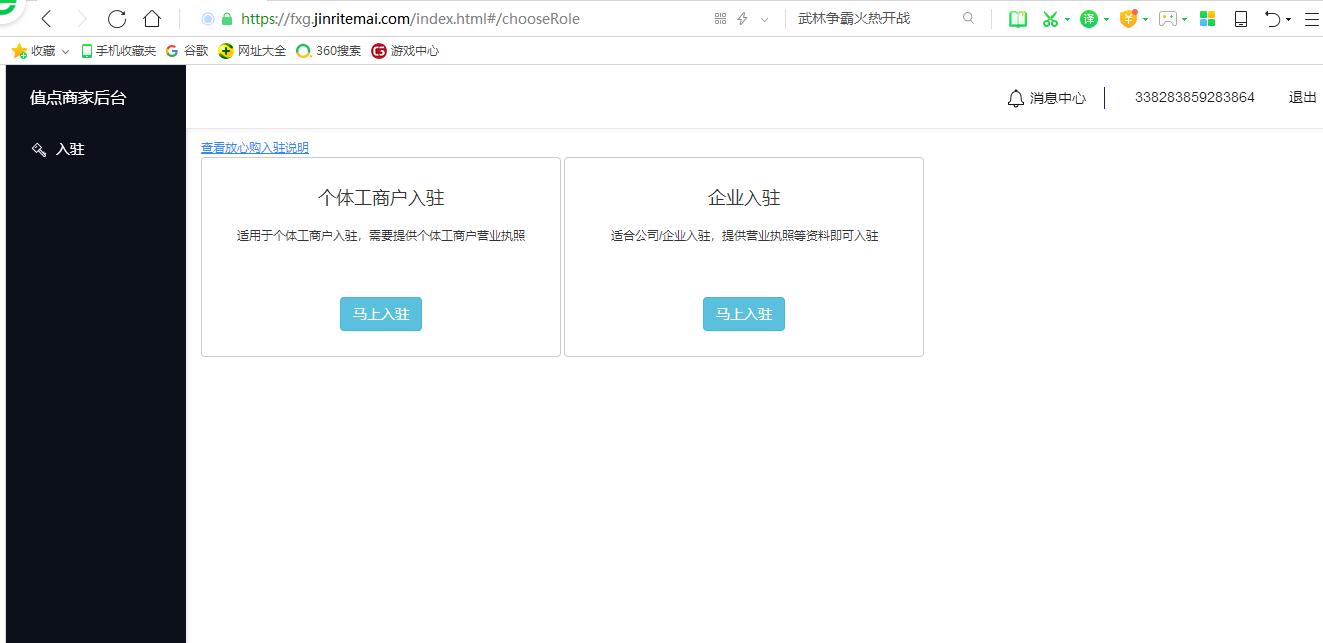Image resolution: width=1323 pixels, height=643 pixels.
Task: Click the search box showing 武林争霸火热开战
Action: click(x=855, y=18)
